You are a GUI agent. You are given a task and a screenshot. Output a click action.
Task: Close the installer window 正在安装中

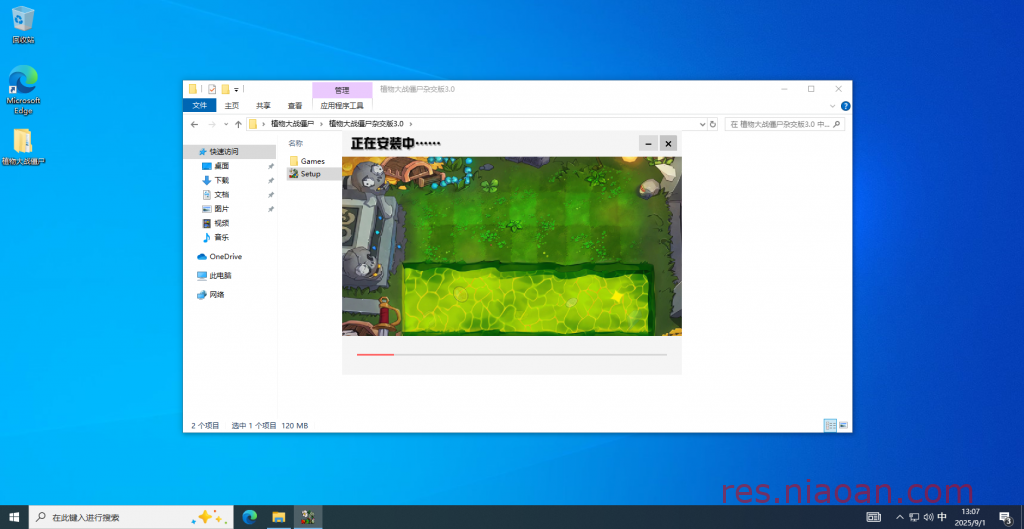click(668, 143)
